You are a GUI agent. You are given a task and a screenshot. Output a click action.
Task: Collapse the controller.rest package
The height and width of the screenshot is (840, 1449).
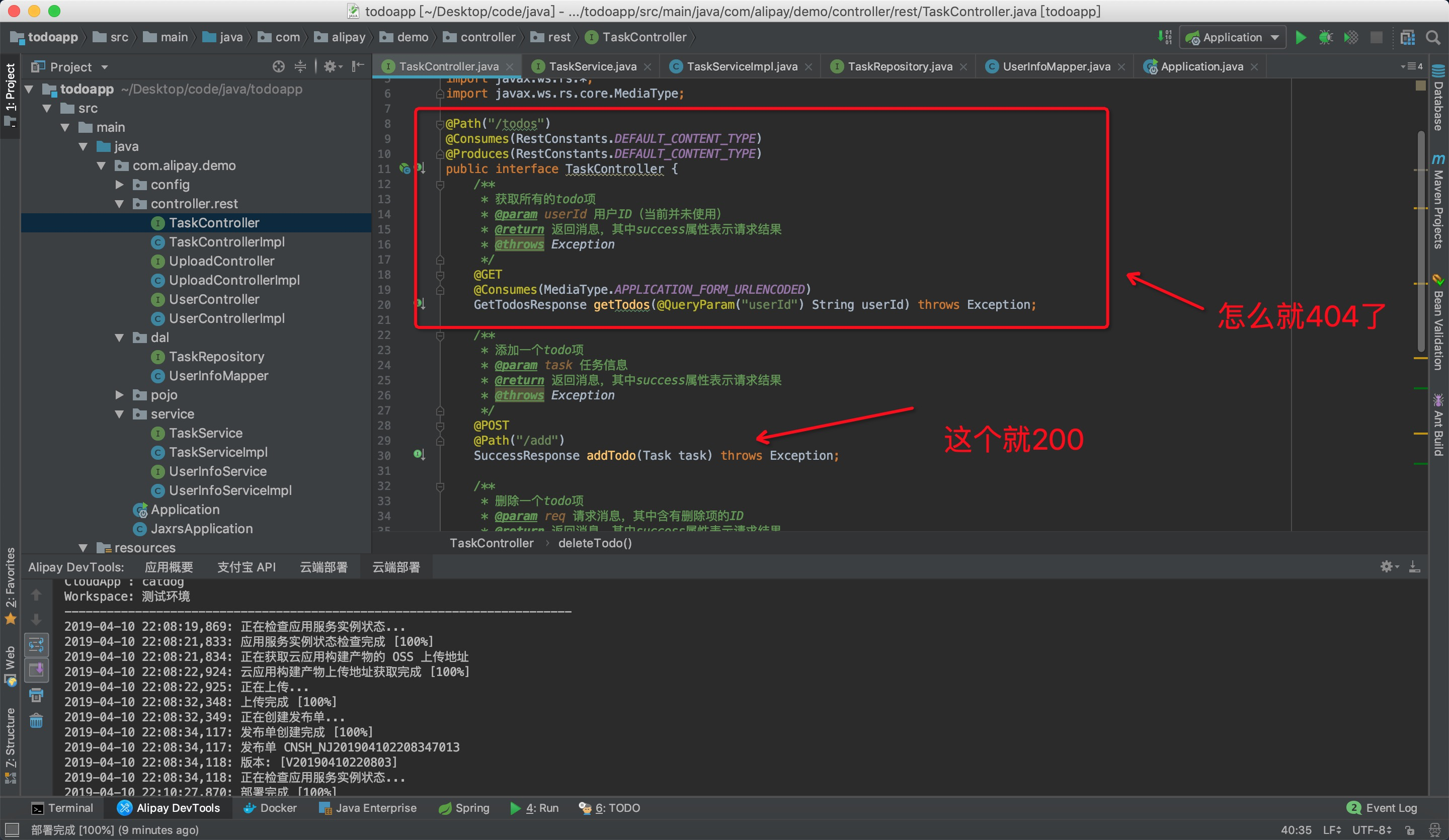[x=119, y=204]
